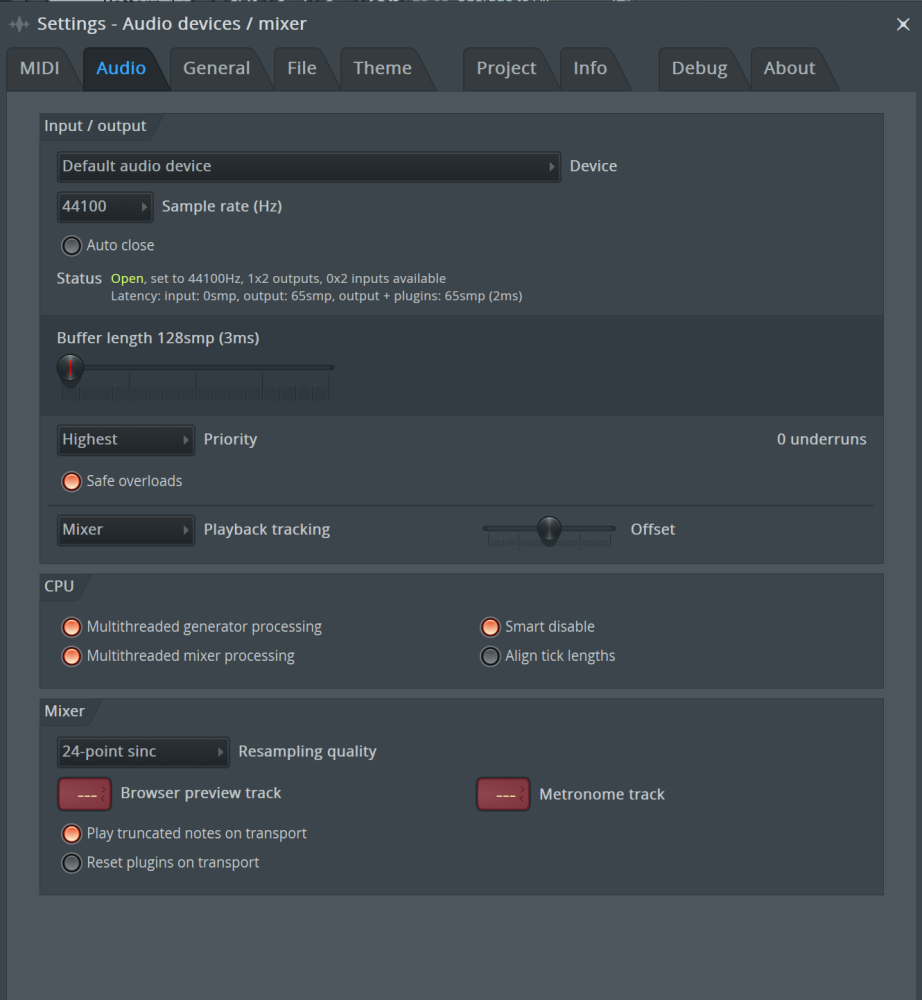Click the Status label
922x1000 pixels.
(79, 279)
